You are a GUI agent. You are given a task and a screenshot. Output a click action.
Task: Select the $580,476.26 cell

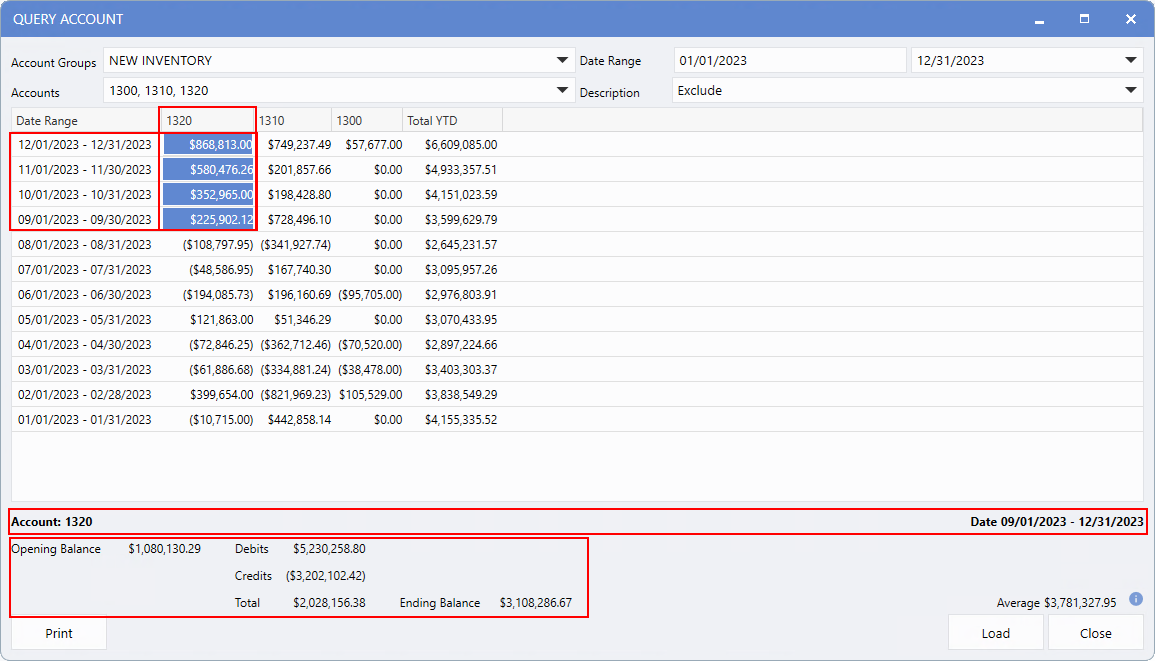(208, 169)
